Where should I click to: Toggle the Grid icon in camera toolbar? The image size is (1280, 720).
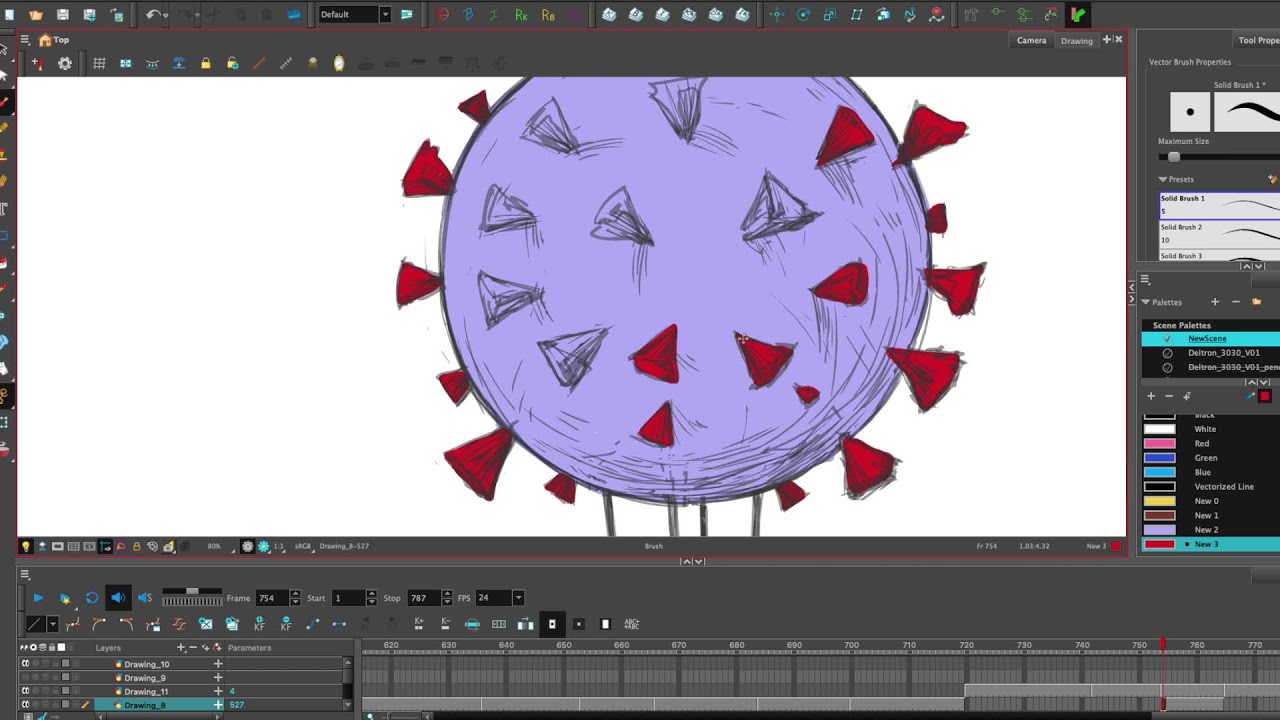(99, 63)
